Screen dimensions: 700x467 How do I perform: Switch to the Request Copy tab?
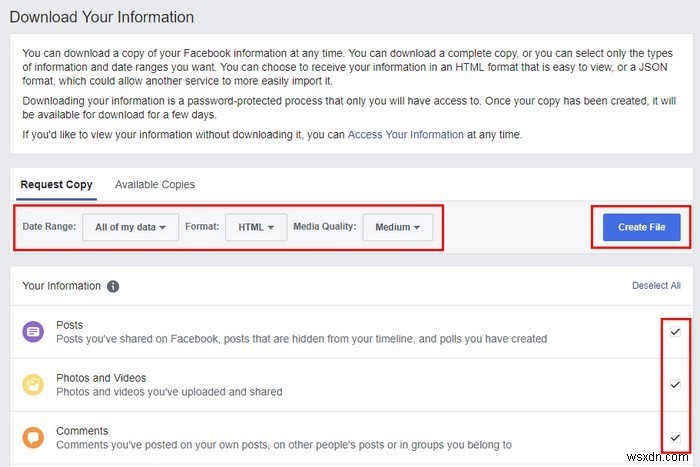56,184
